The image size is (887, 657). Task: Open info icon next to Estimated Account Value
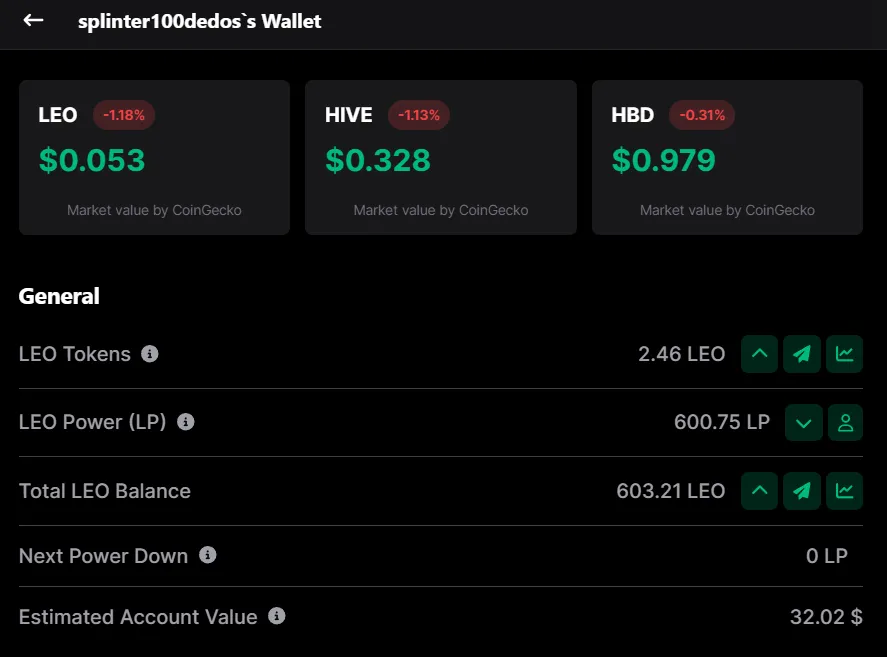tap(277, 616)
